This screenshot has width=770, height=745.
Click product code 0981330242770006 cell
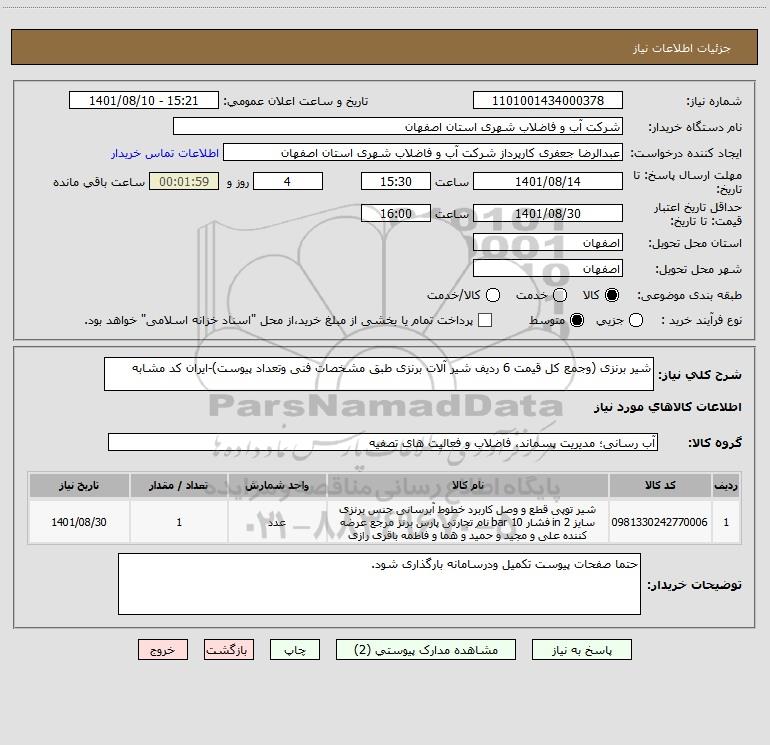[660, 522]
